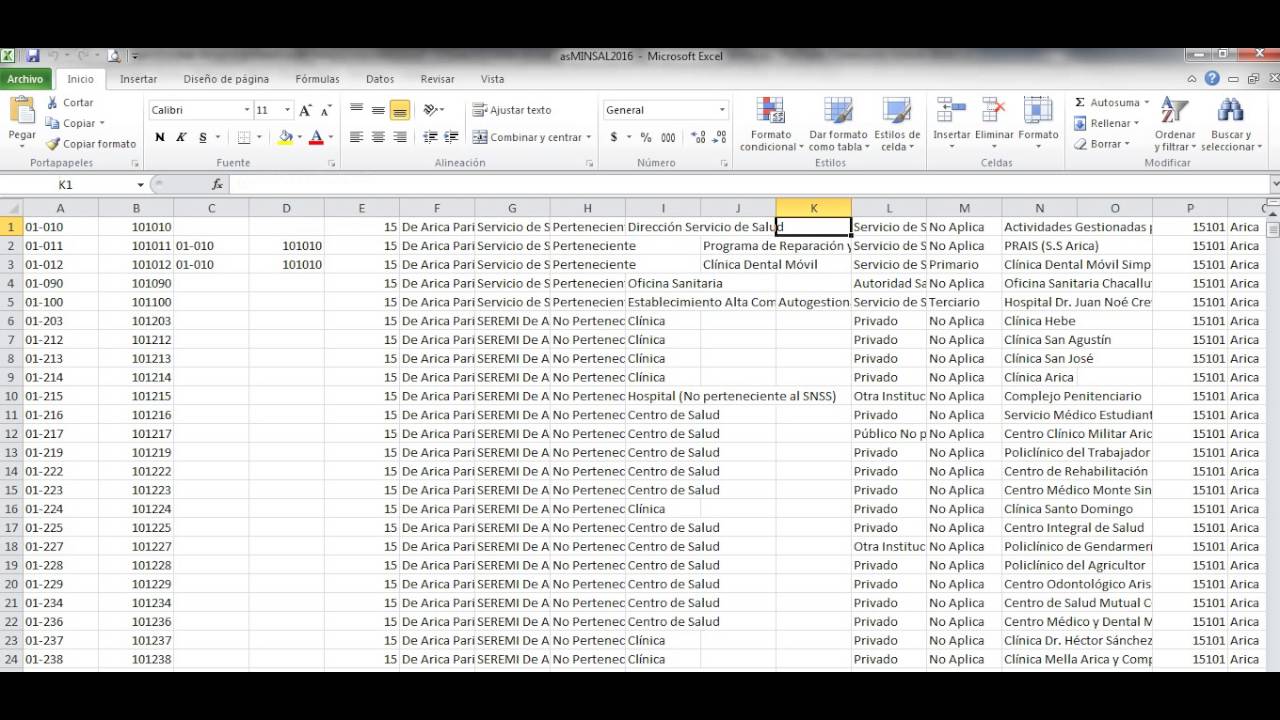Switch to the Fórmulas tab
Image resolution: width=1280 pixels, height=720 pixels.
point(317,79)
